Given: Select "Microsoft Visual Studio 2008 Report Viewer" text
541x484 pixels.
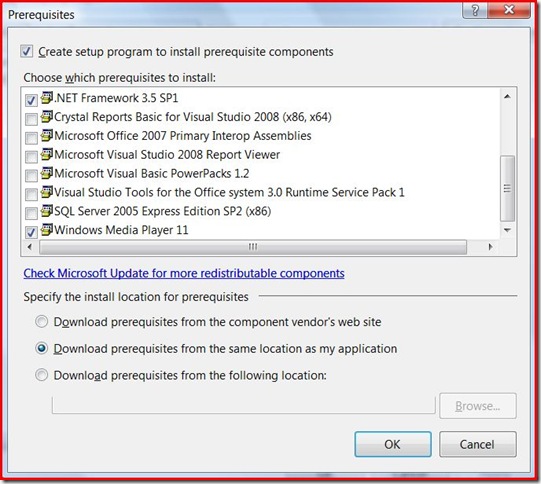Looking at the screenshot, I should (x=167, y=155).
